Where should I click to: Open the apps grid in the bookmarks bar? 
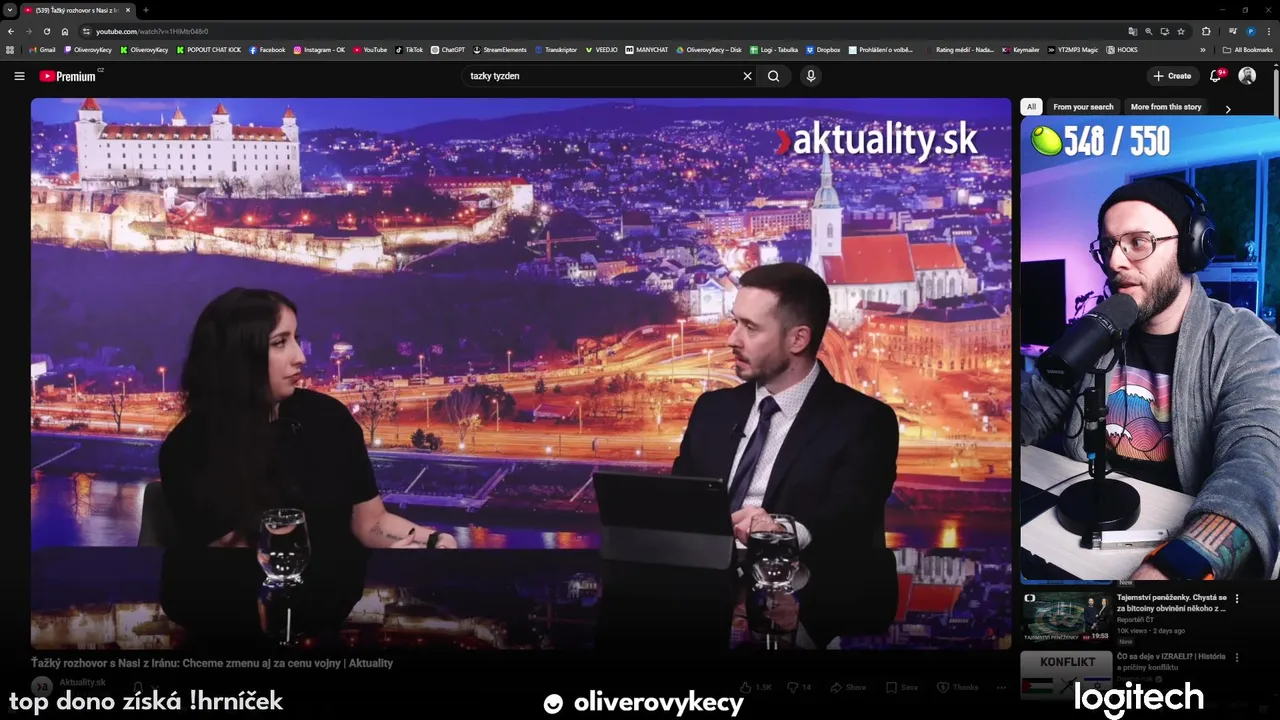pyautogui.click(x=10, y=49)
